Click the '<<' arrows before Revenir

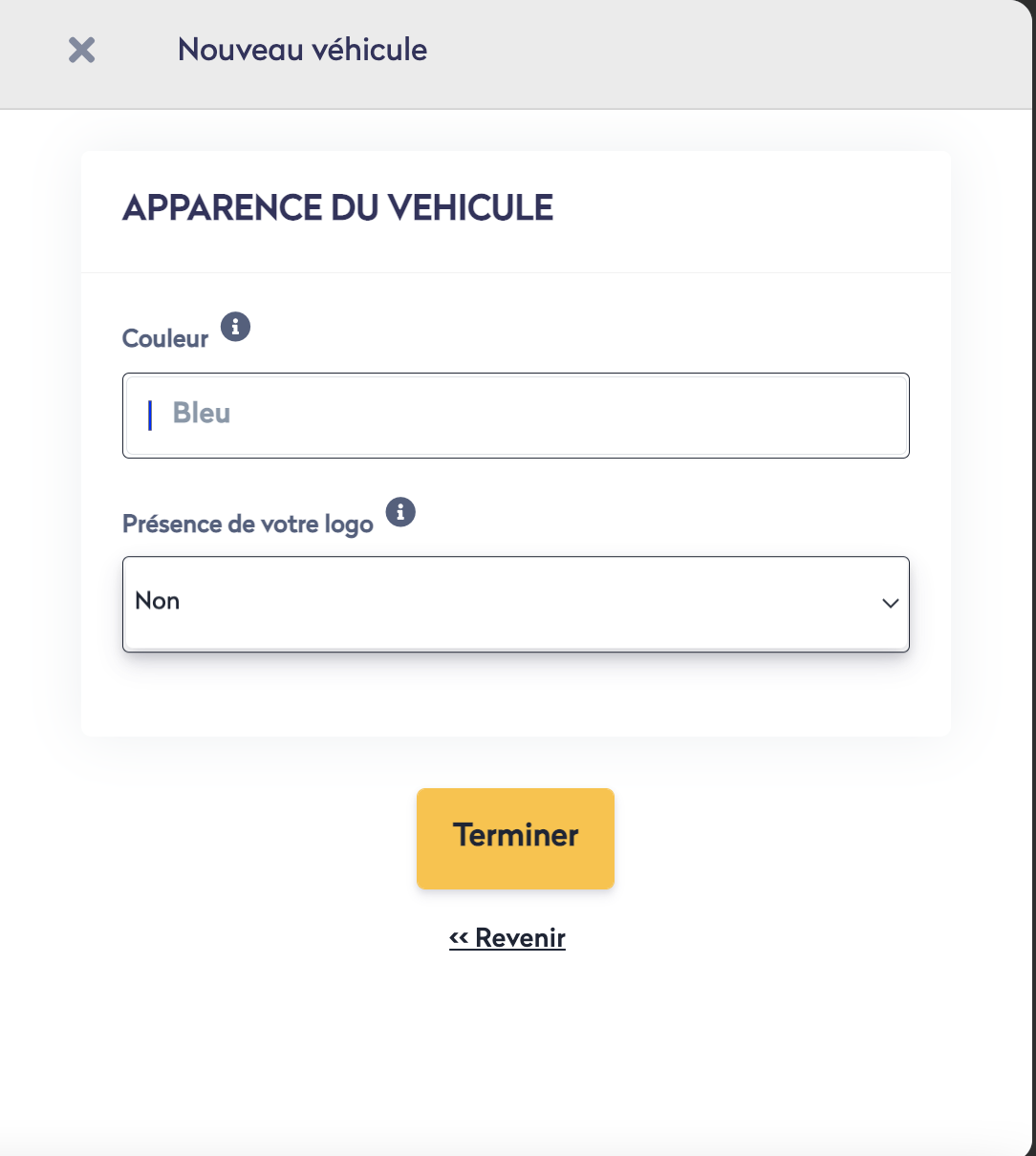(x=459, y=938)
